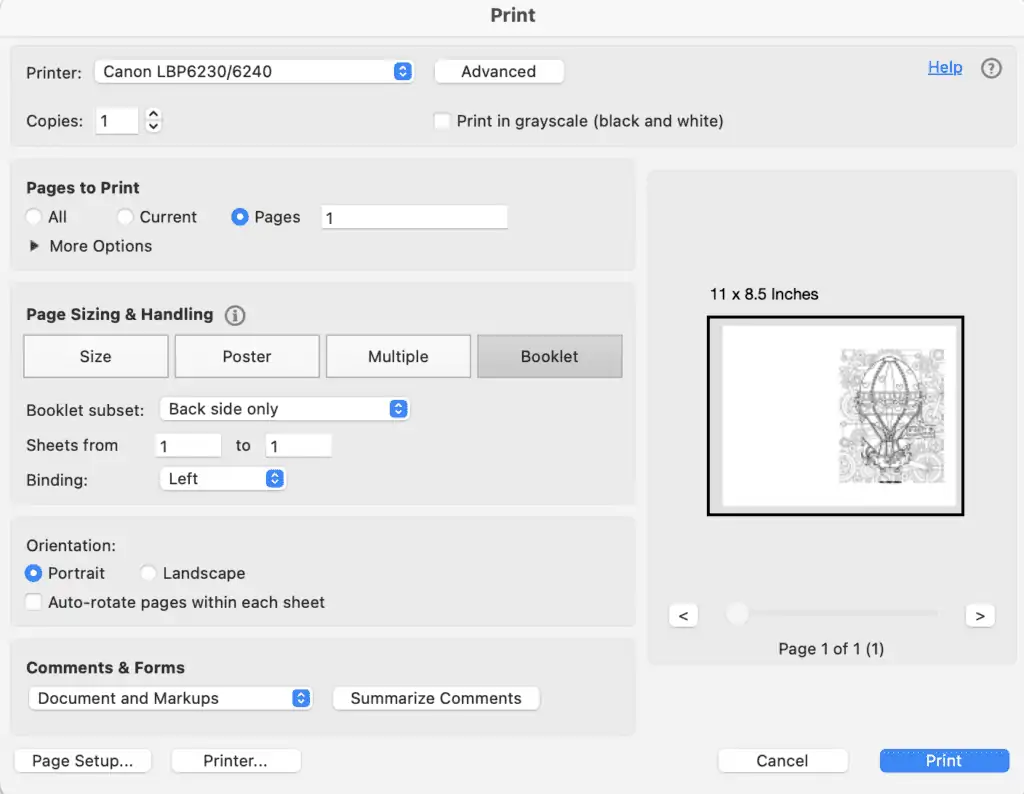This screenshot has width=1024, height=794.
Task: Go to the previous preview page
Action: pos(683,616)
